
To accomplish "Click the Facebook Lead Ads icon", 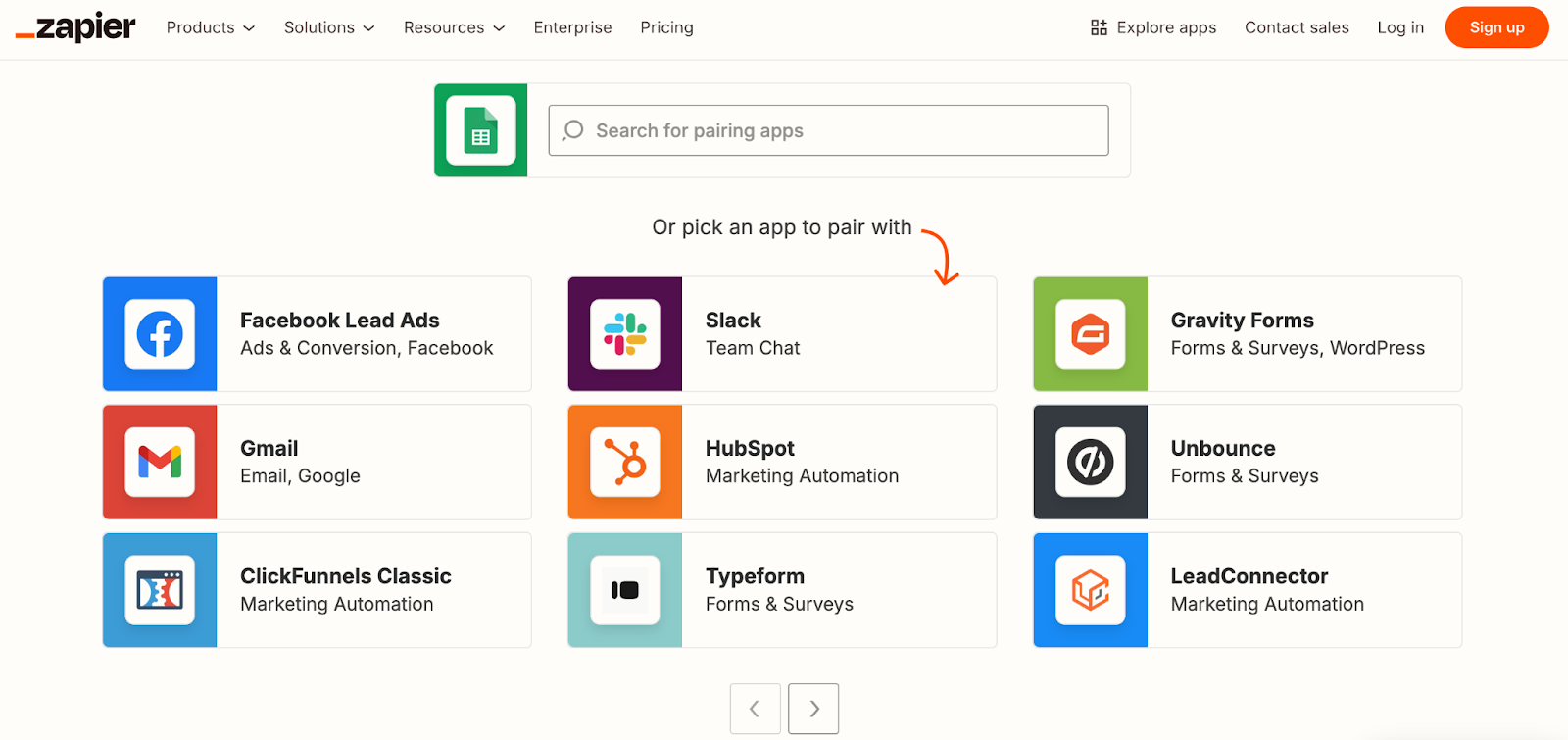I will click(160, 334).
